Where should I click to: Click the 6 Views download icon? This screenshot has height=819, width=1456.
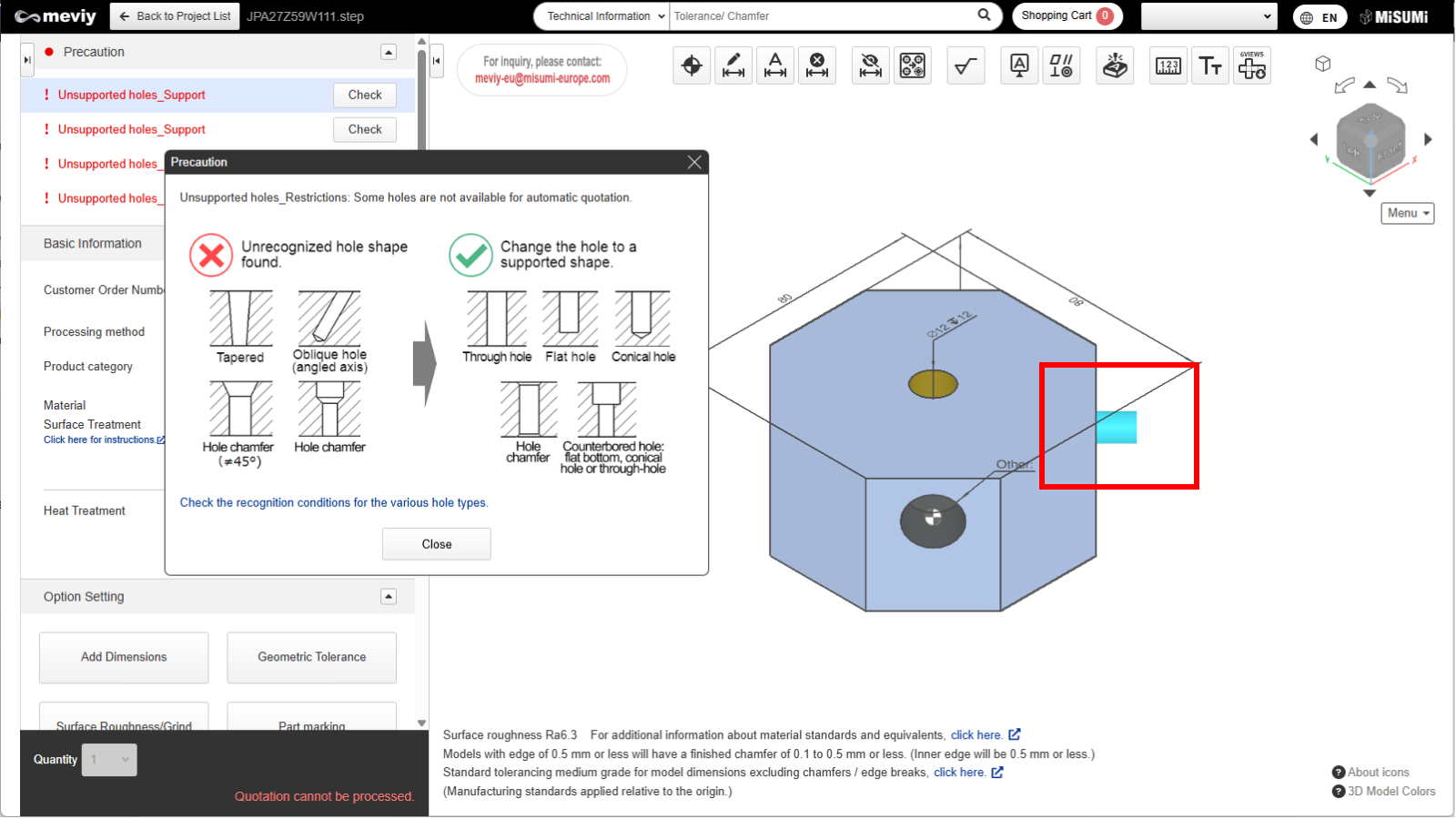coord(1252,66)
